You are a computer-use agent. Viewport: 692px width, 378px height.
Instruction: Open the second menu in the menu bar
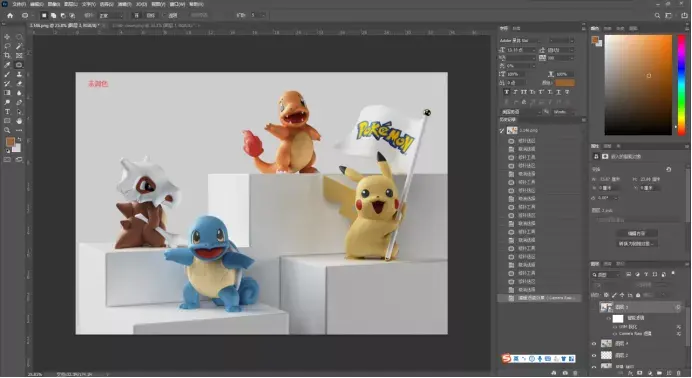37,4
